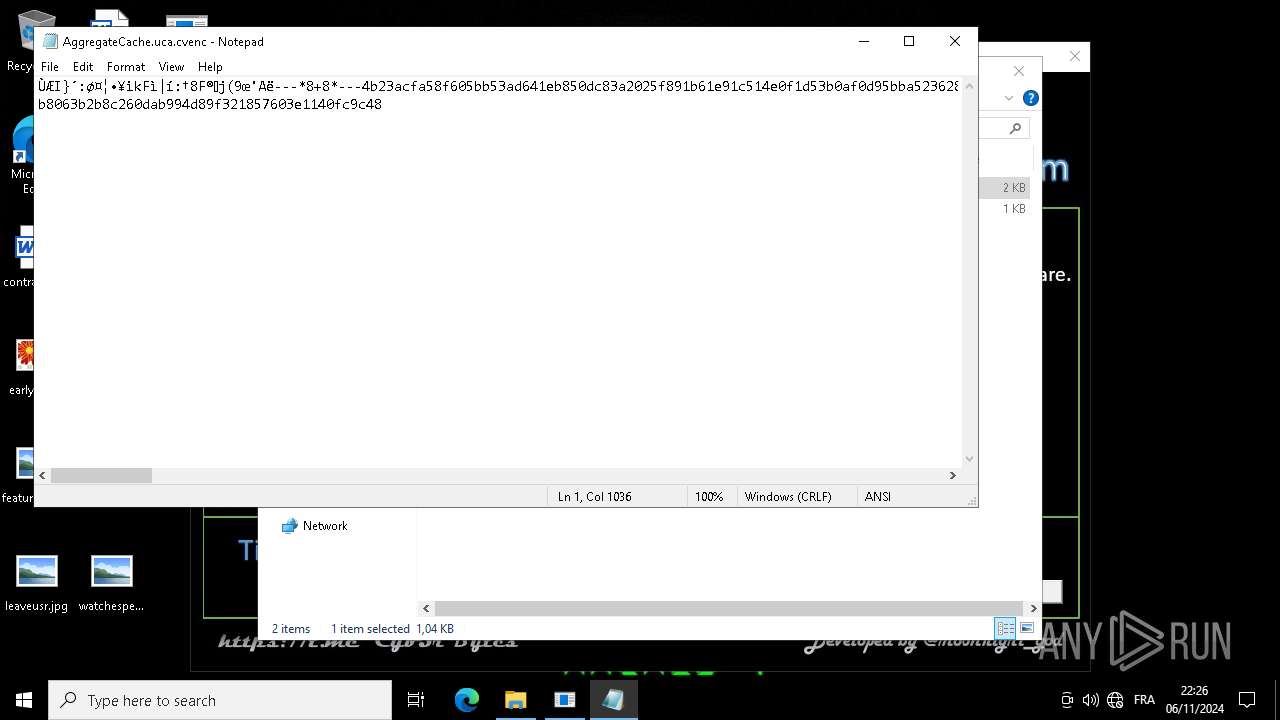
Task: Click Explorer horizontal scroll left arrow
Action: click(x=426, y=608)
